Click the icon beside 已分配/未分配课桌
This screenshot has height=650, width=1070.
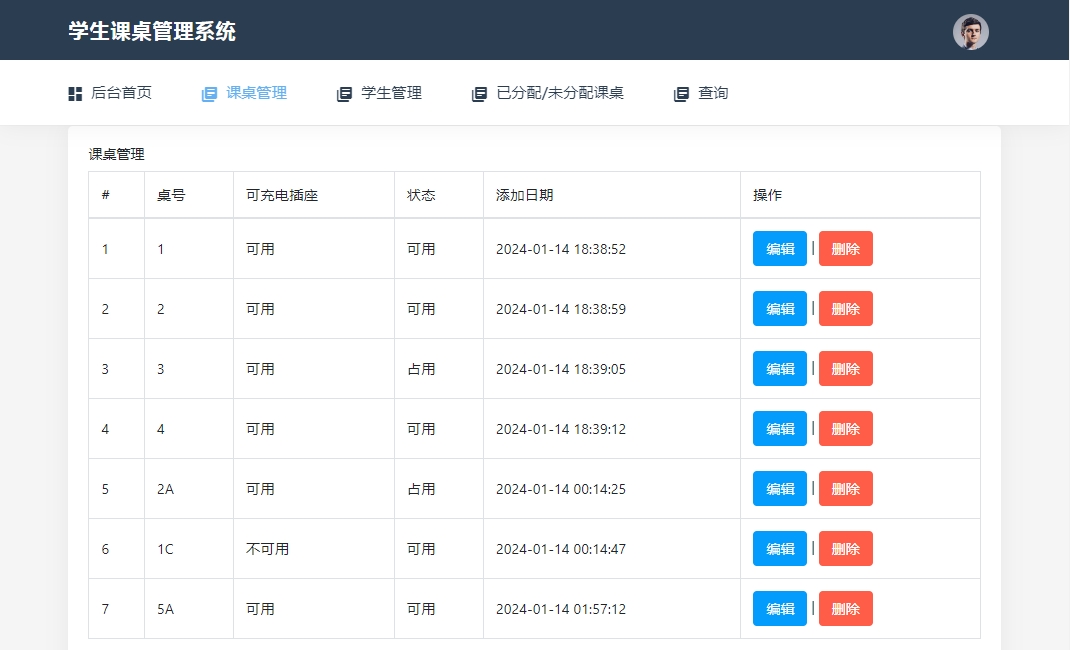click(x=479, y=94)
